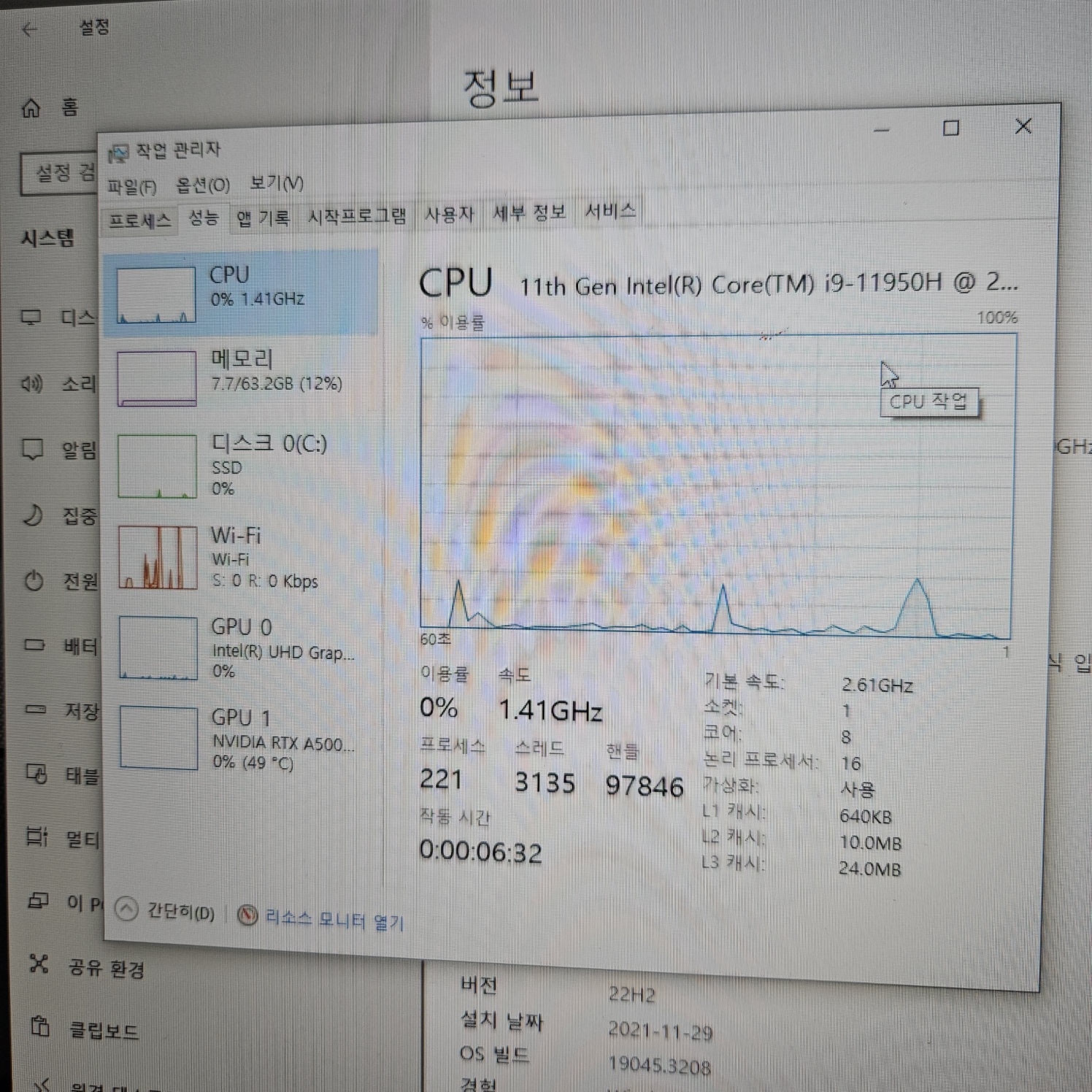This screenshot has width=1092, height=1092.
Task: Click the OS build value 19045.3208
Action: [x=659, y=1066]
